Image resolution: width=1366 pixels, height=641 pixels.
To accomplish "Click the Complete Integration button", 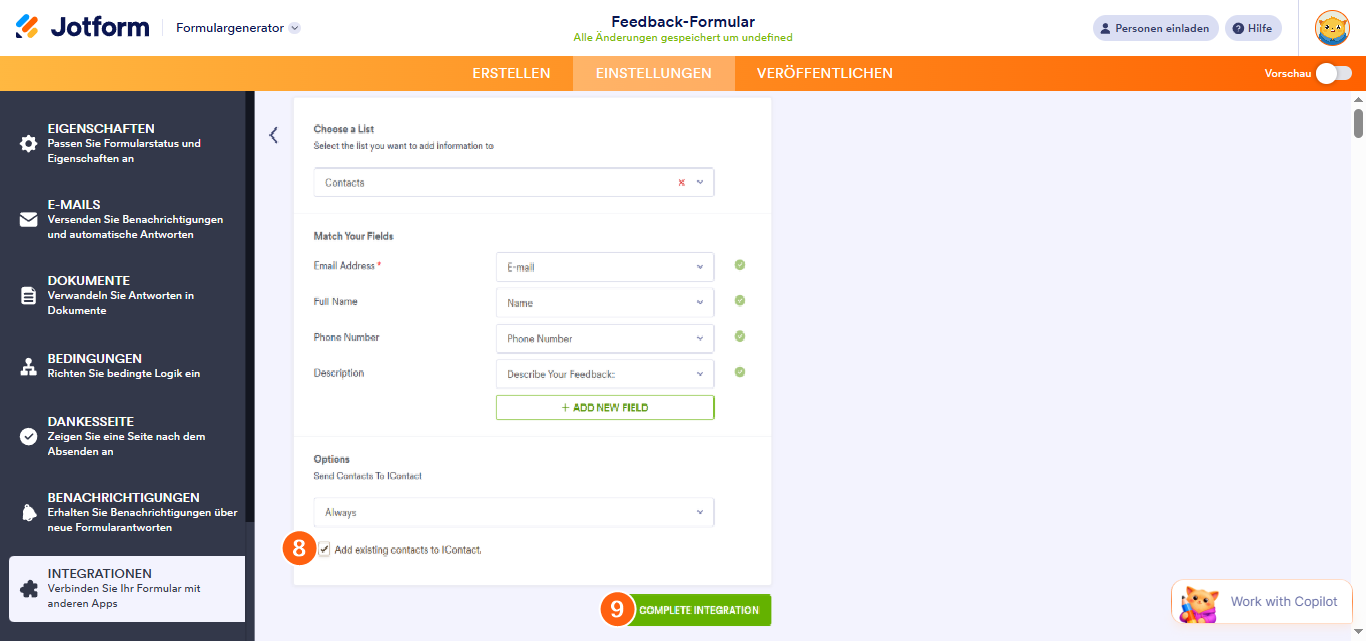I will pyautogui.click(x=699, y=610).
